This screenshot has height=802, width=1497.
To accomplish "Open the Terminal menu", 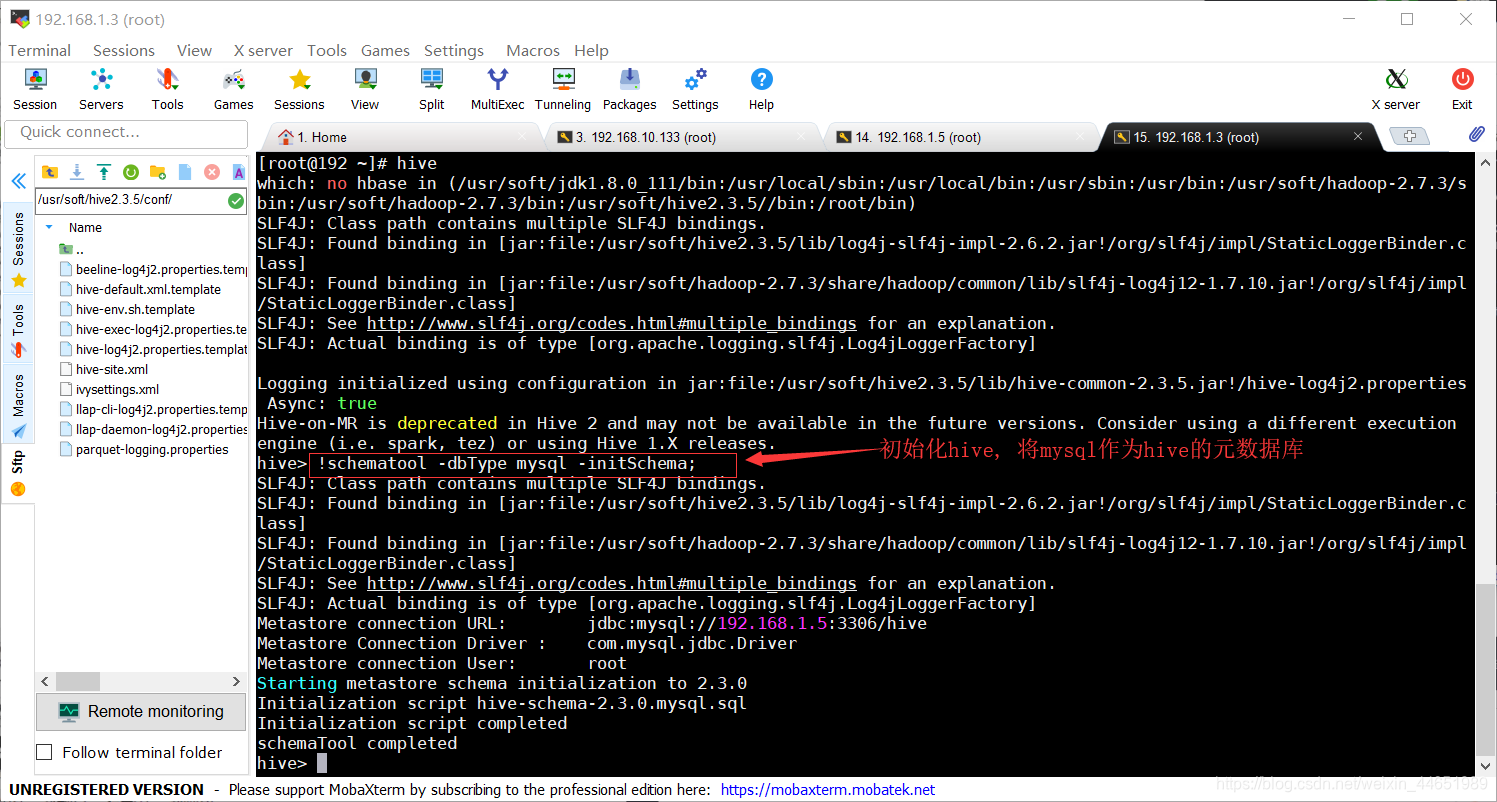I will click(39, 50).
